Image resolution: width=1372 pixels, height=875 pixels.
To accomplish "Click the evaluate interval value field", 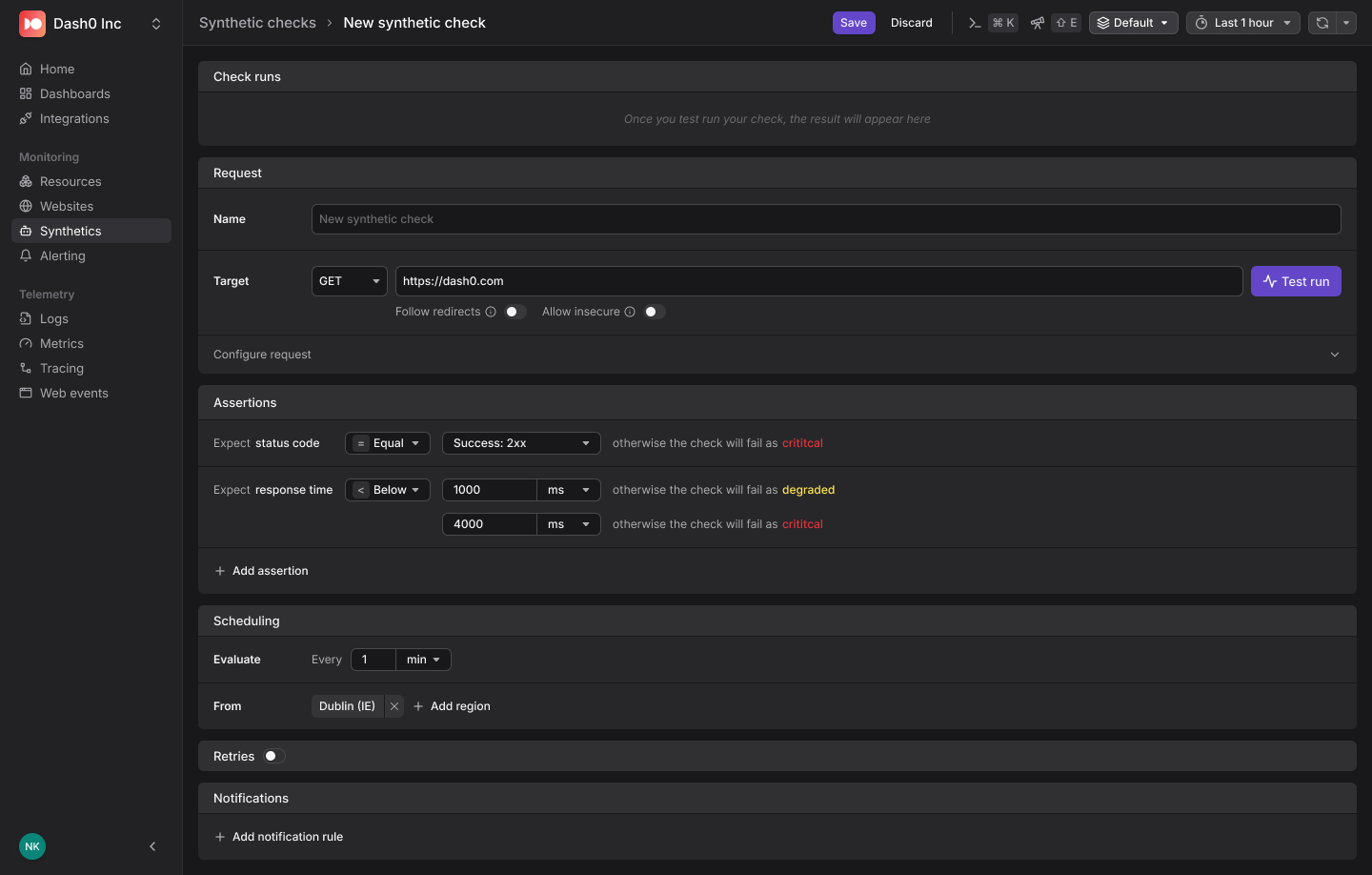I will point(373,660).
